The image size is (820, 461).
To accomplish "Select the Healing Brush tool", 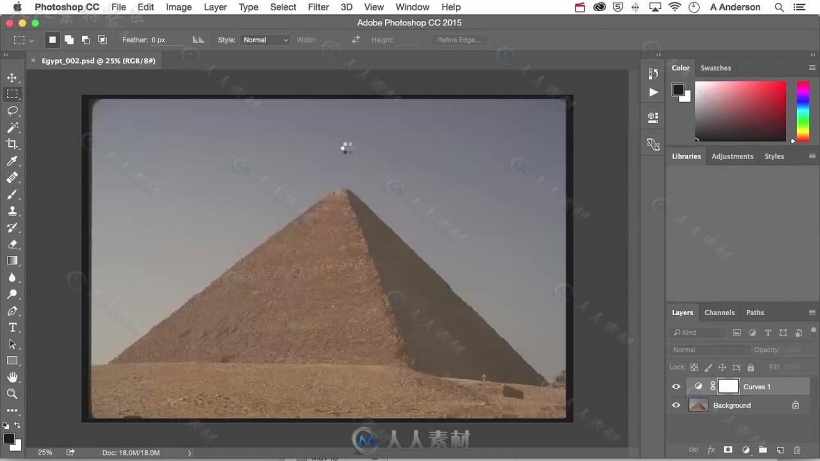I will [x=12, y=178].
